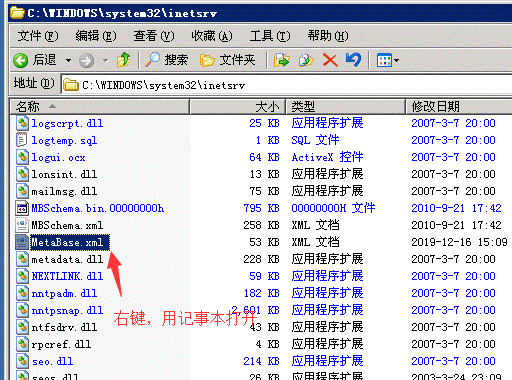Sort by the 大小 column header

237,107
